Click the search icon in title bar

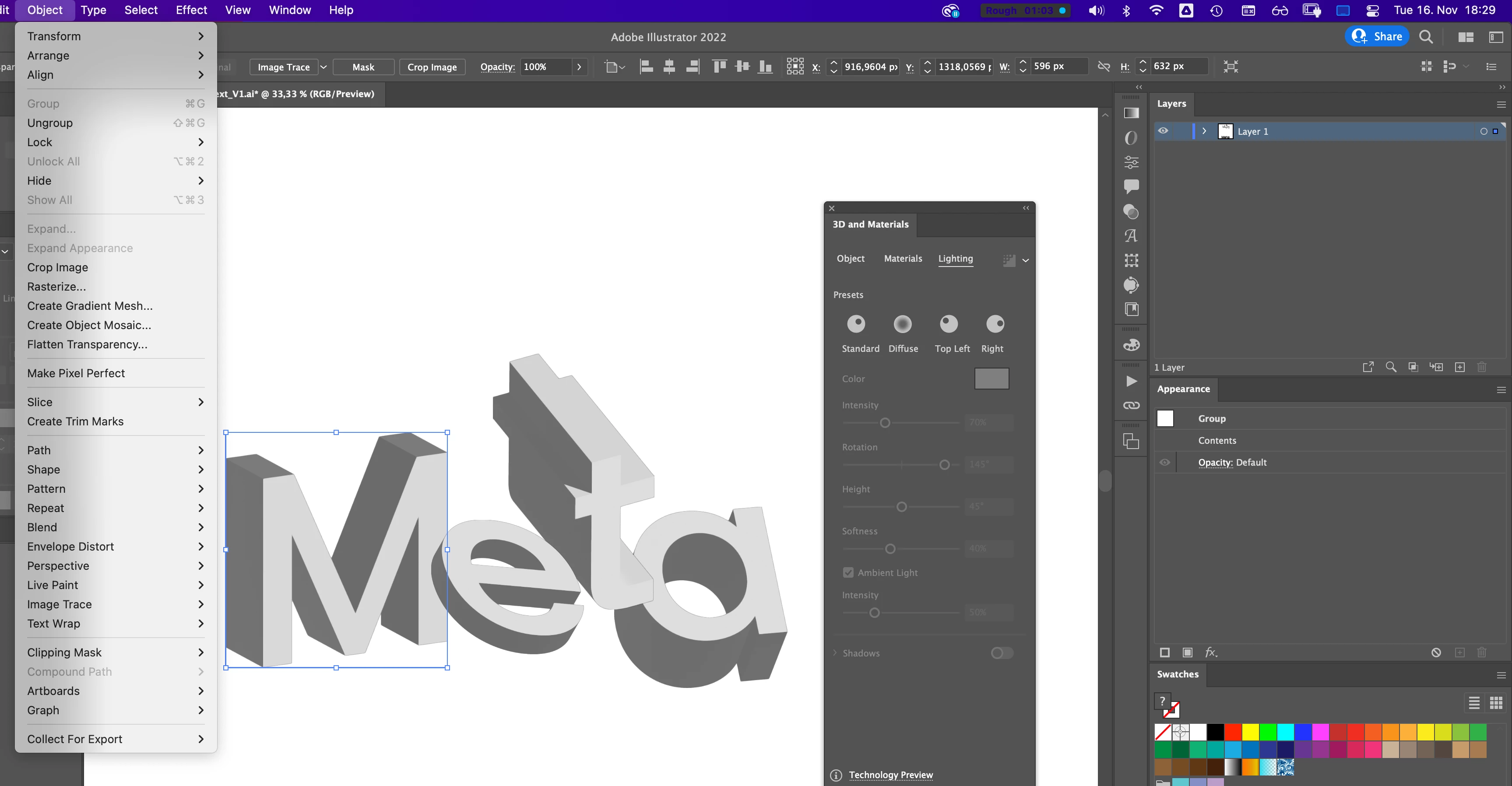[x=1426, y=37]
